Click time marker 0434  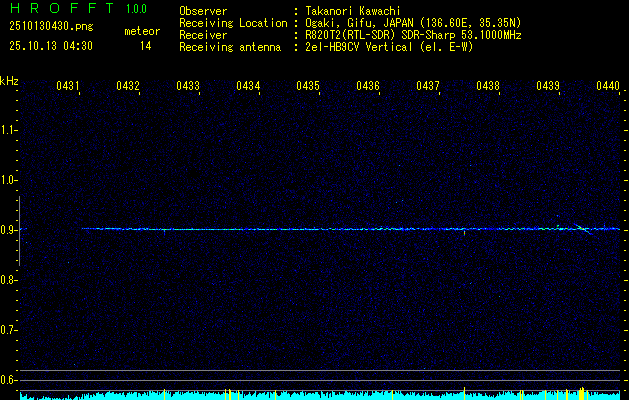pos(248,85)
